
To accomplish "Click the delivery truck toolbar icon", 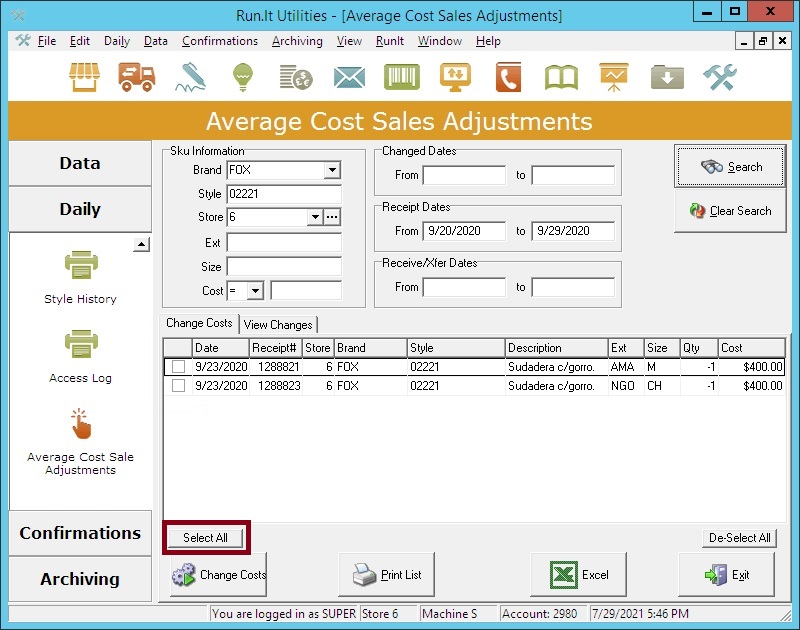I will 137,77.
